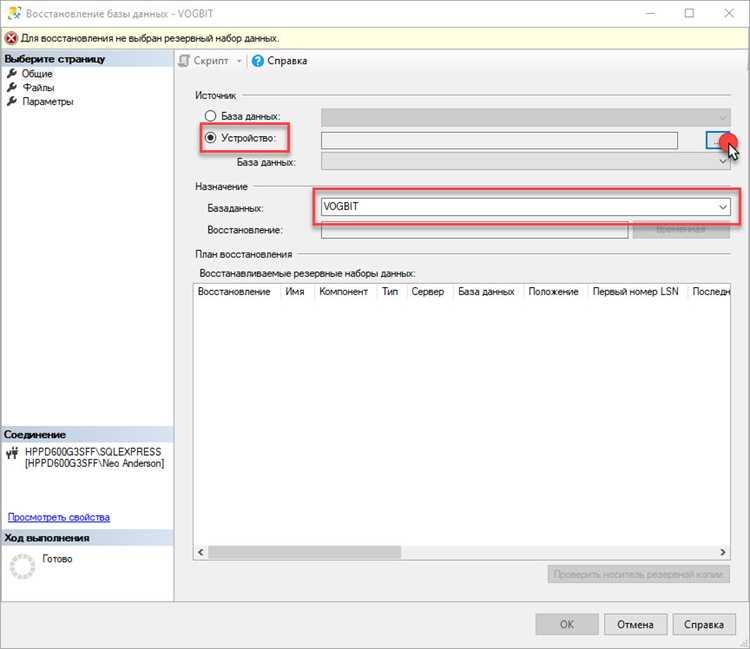Open the Параметры page
This screenshot has width=750, height=649.
click(48, 101)
